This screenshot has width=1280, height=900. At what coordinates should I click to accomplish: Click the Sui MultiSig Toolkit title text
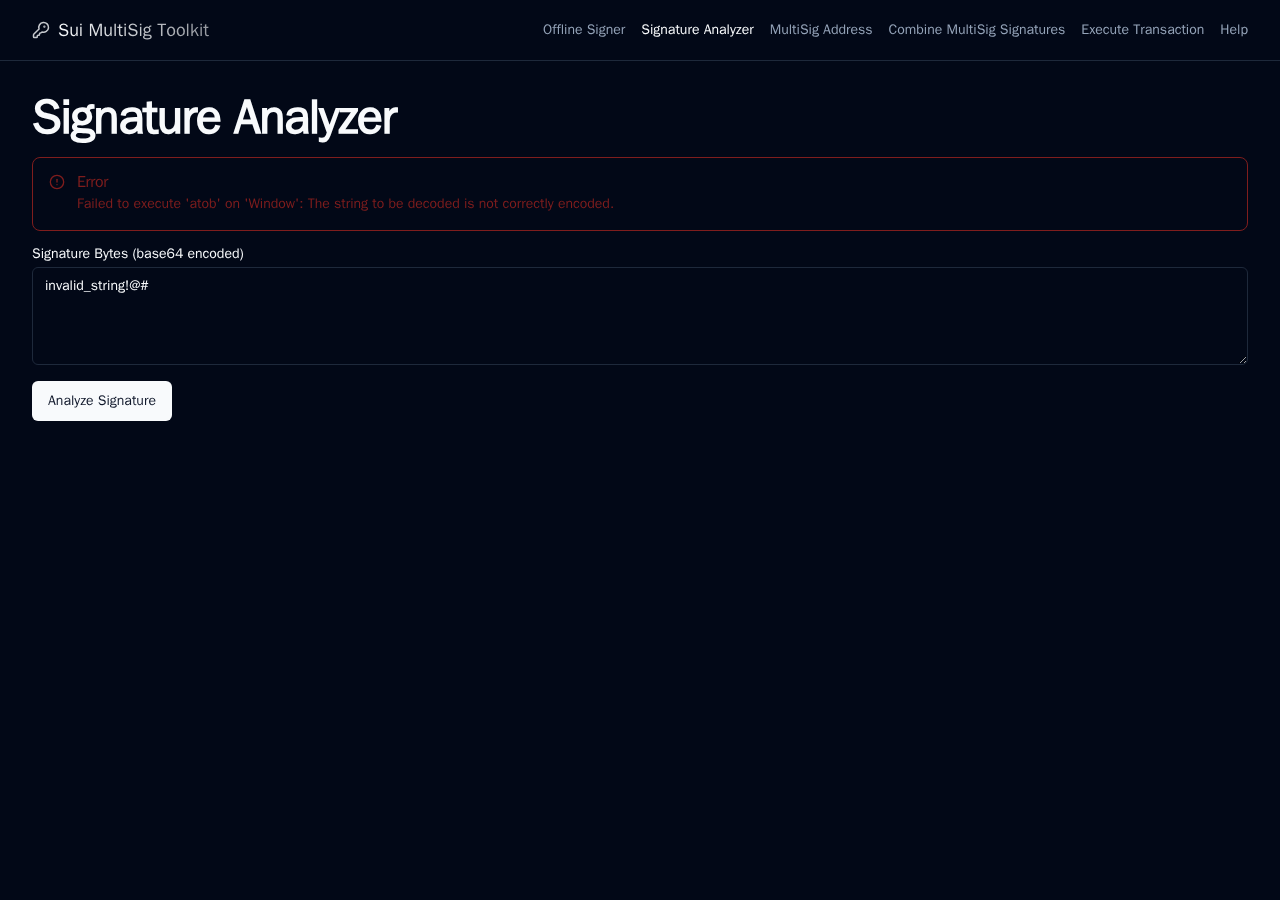click(133, 30)
